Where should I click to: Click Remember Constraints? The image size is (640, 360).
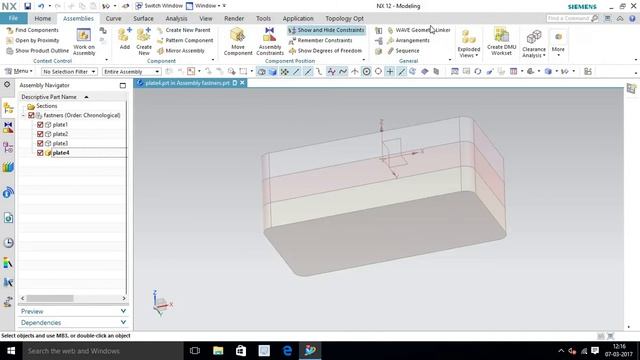coord(320,40)
